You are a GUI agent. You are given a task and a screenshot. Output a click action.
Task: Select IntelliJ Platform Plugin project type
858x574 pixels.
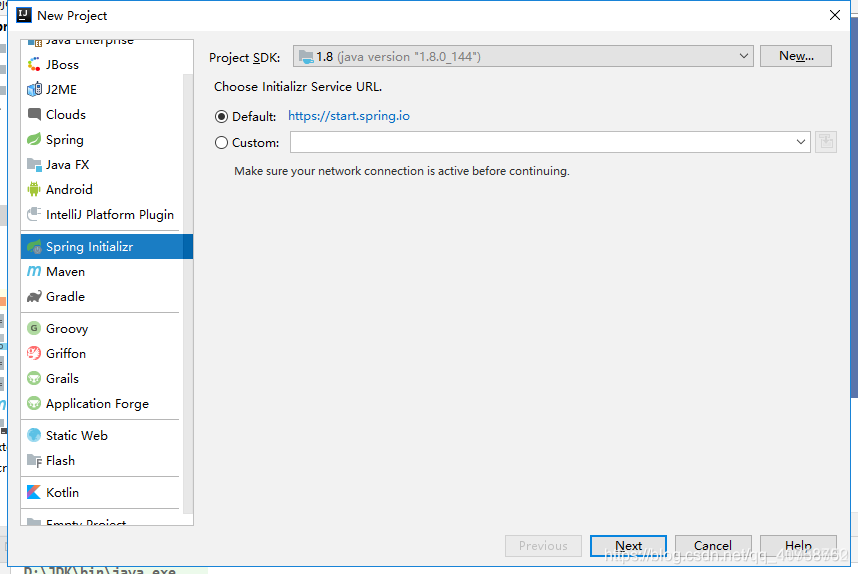[110, 215]
